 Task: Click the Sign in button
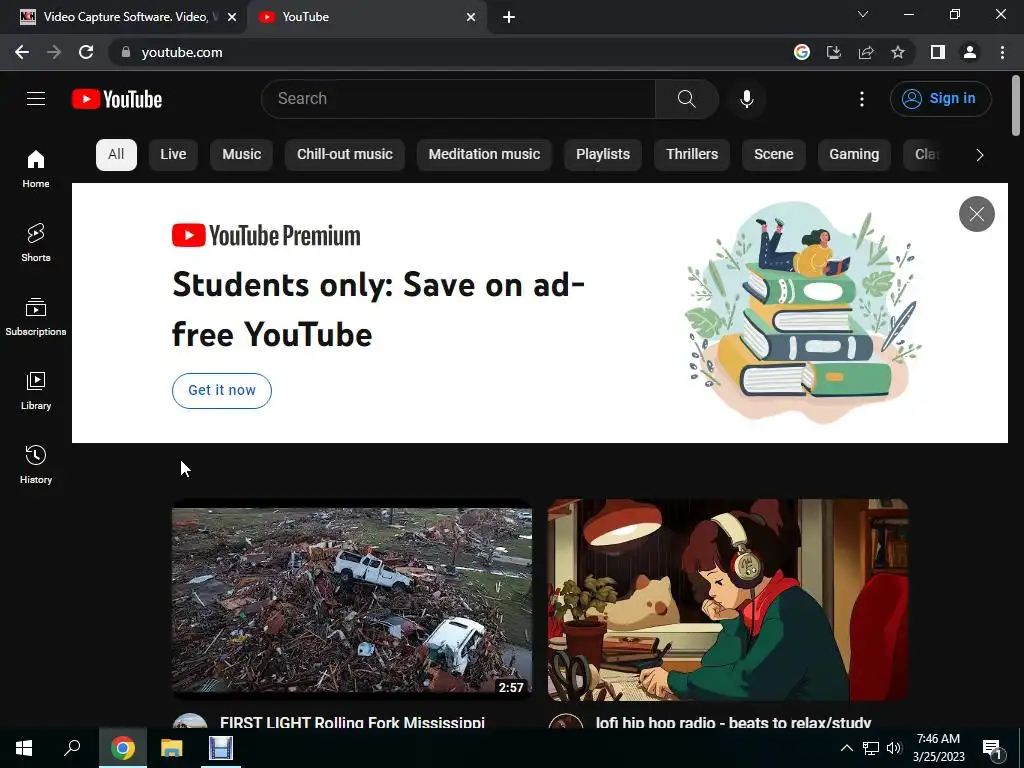940,99
